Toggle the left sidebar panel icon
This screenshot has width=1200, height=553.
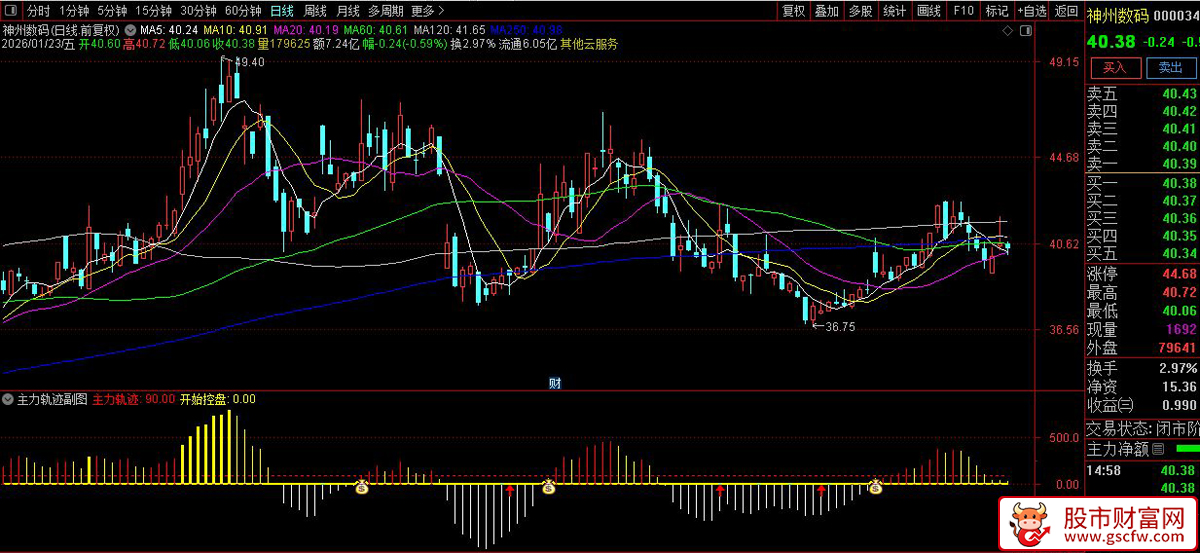9,11
